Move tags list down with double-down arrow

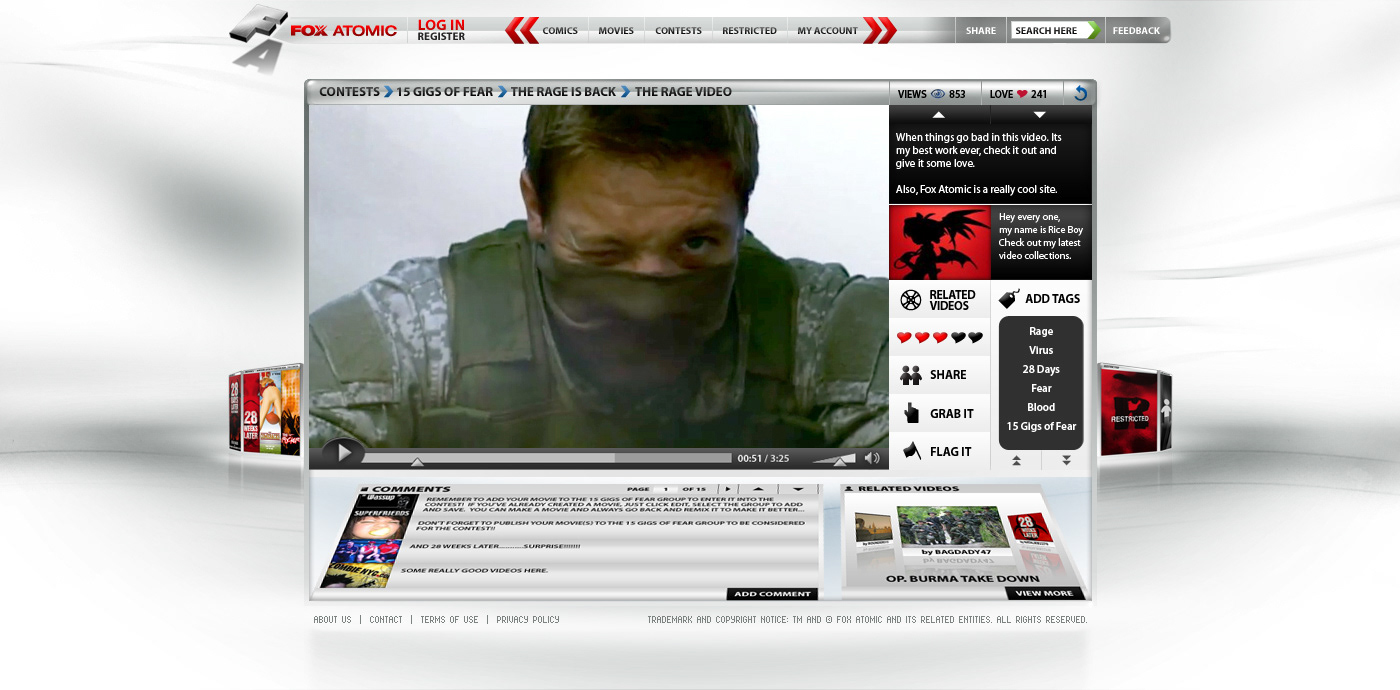[1066, 460]
